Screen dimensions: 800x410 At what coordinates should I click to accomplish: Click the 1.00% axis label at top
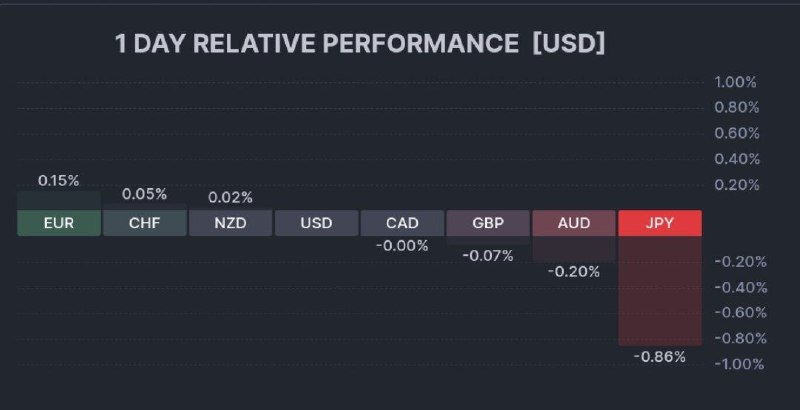click(x=736, y=82)
